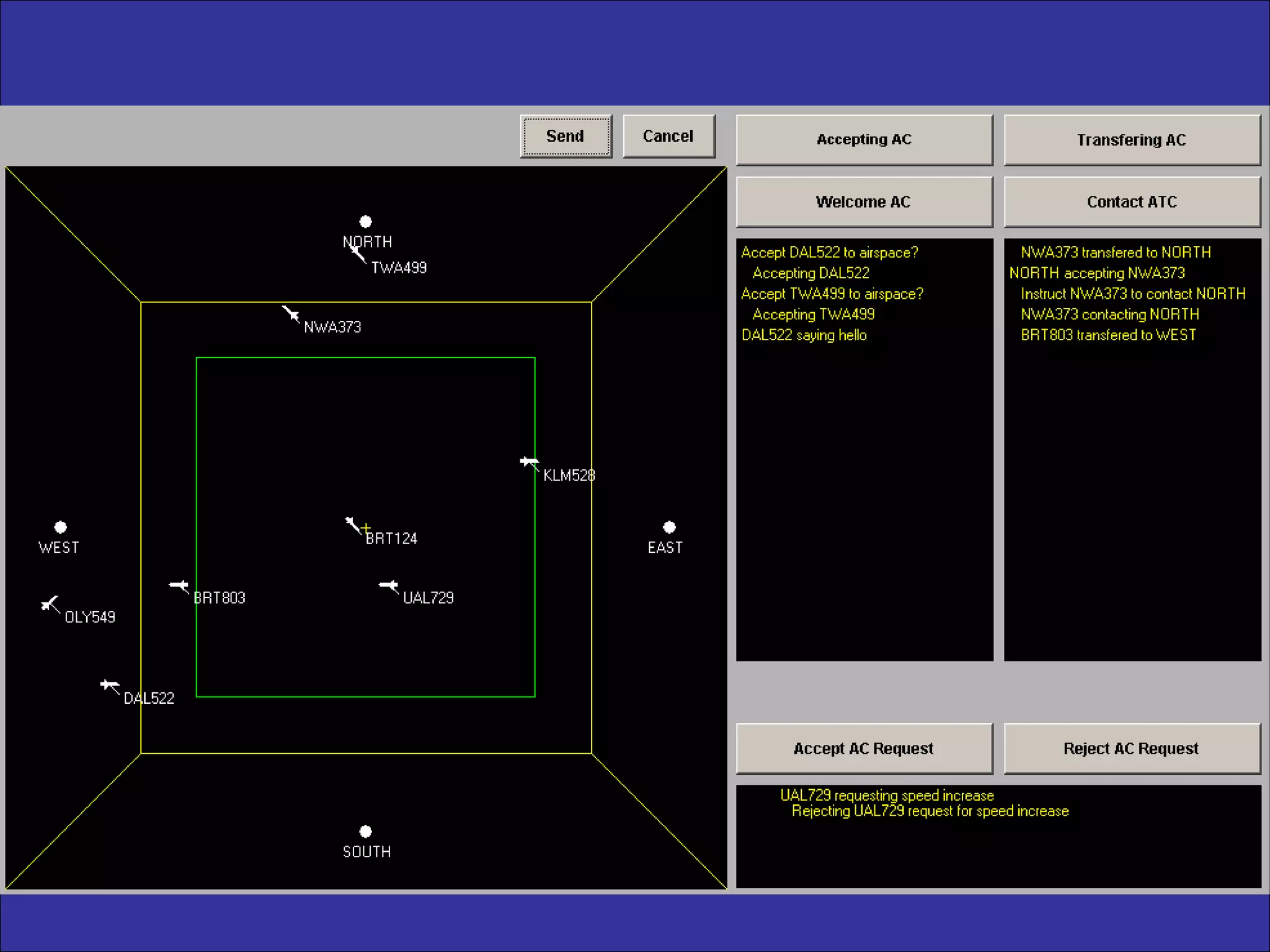Viewport: 1270px width, 952px height.
Task: Click the EAST sector waypoint dot
Action: [x=669, y=527]
